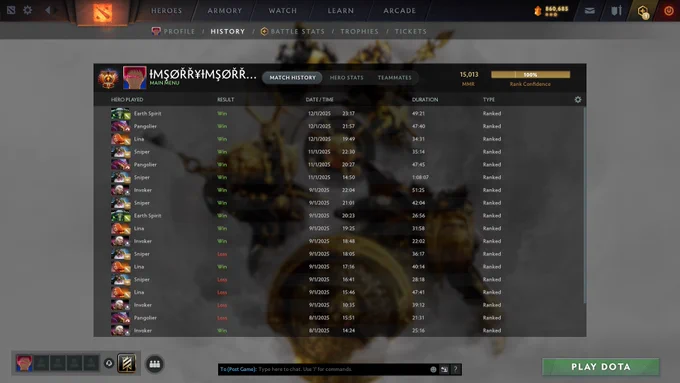Click Invoker icon in 18:48 match
Screen dimensions: 680x383
click(121, 241)
